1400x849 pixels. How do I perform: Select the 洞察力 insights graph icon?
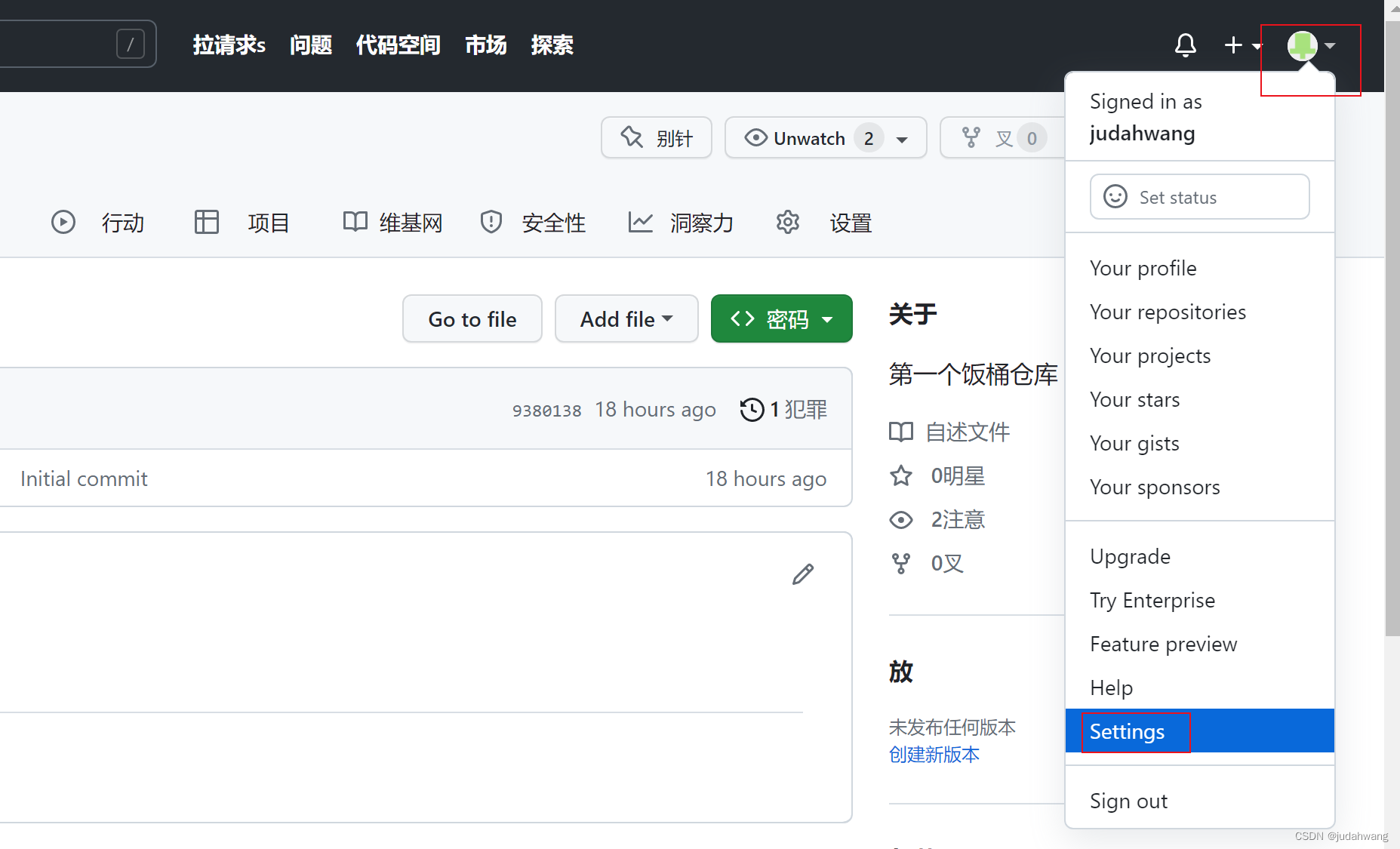click(x=641, y=222)
